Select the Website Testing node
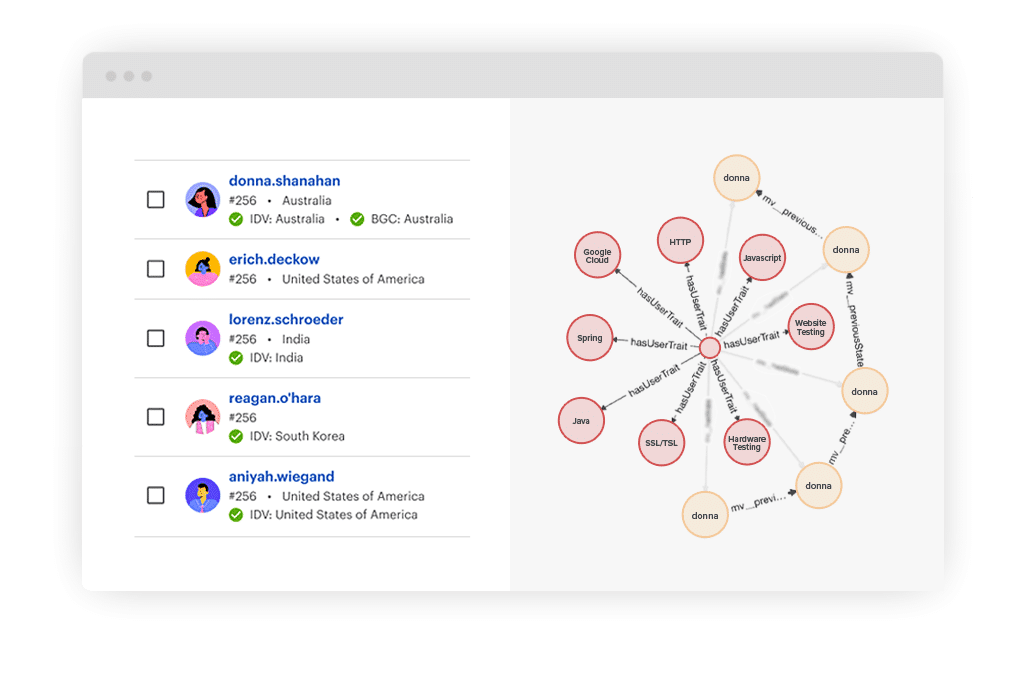Screen dimensions: 1024x689 tap(811, 327)
